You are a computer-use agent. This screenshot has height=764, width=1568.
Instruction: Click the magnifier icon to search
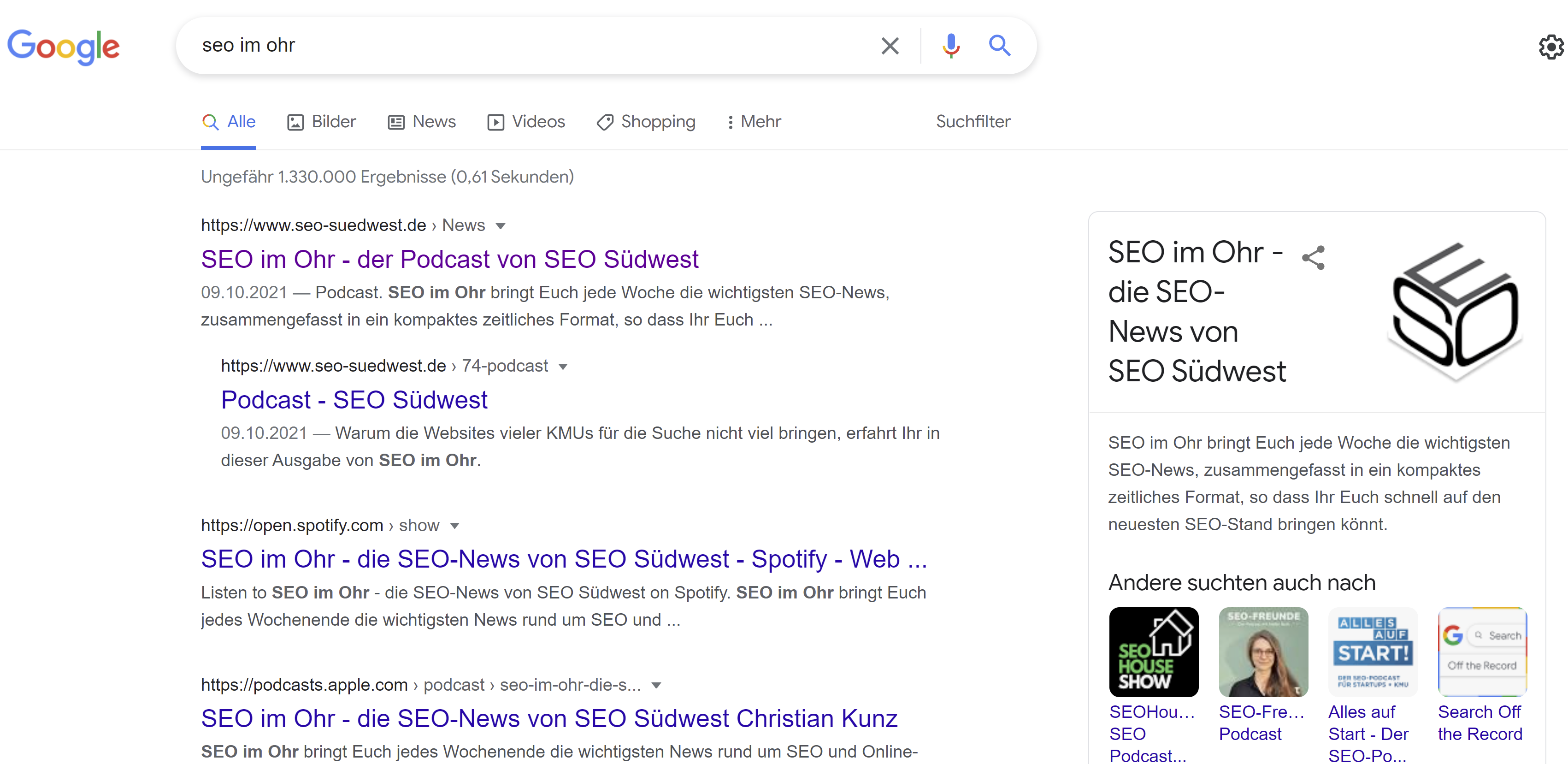coord(1000,46)
